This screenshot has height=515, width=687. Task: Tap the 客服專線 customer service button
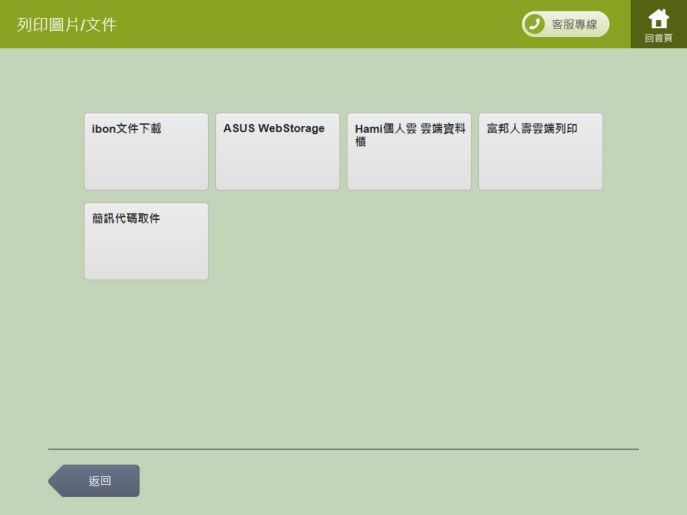click(x=565, y=24)
